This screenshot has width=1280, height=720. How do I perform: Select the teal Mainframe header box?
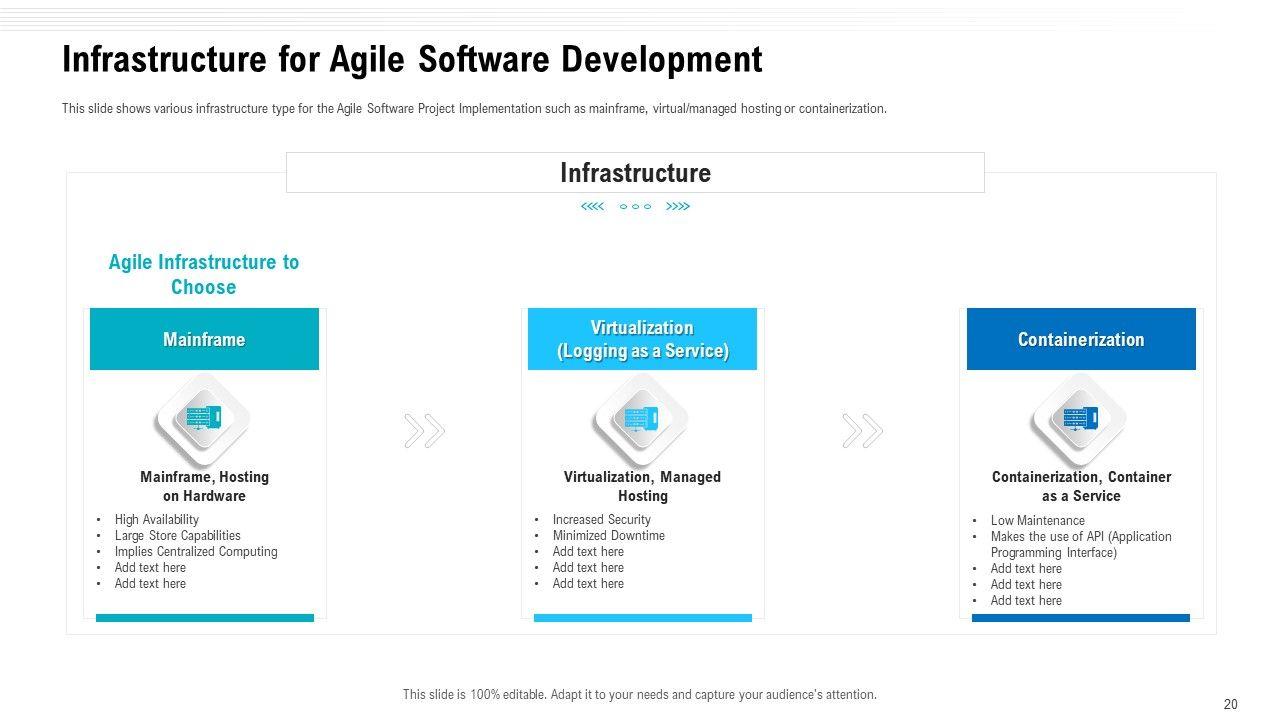(204, 340)
